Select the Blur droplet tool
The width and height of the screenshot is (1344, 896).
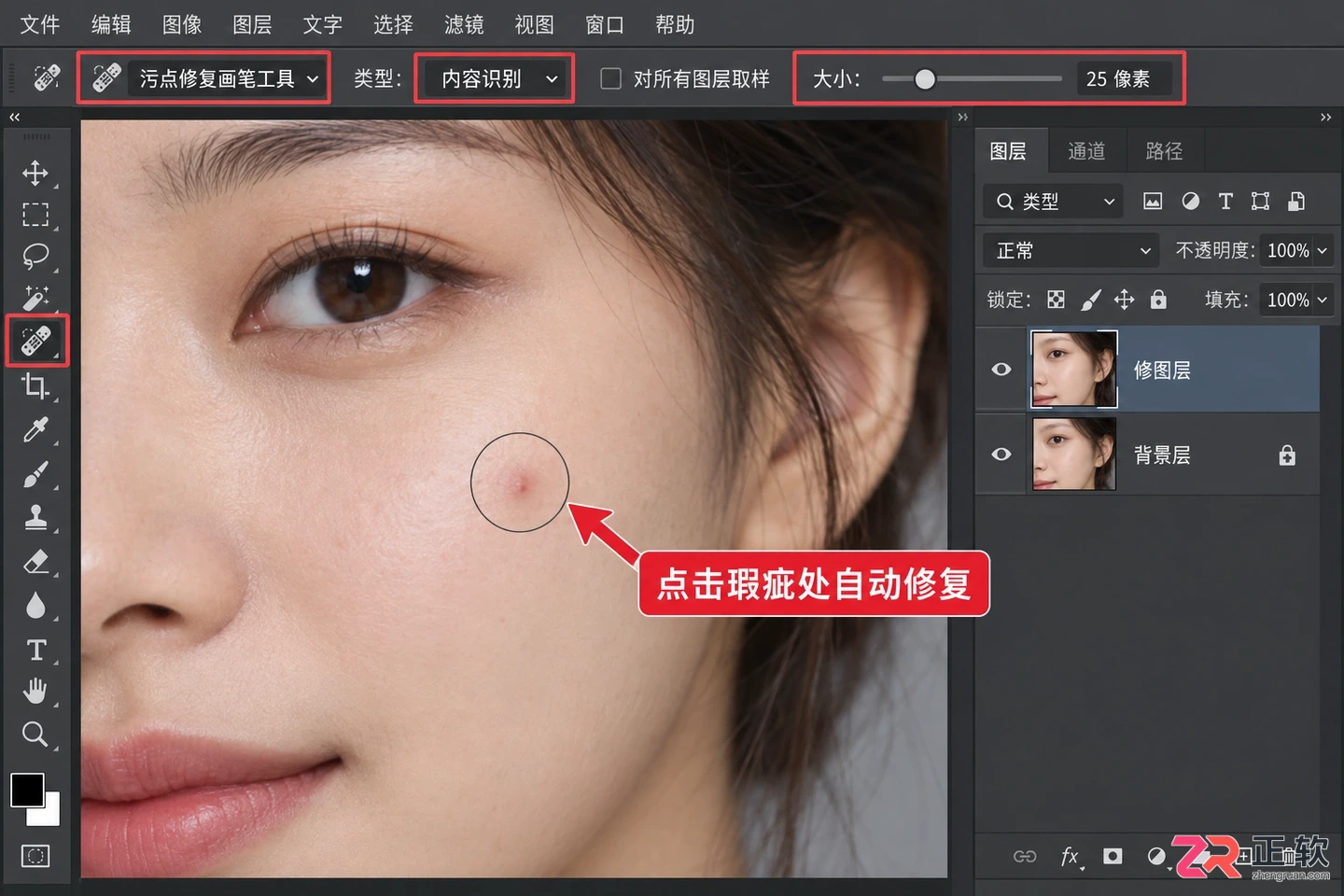[x=35, y=606]
